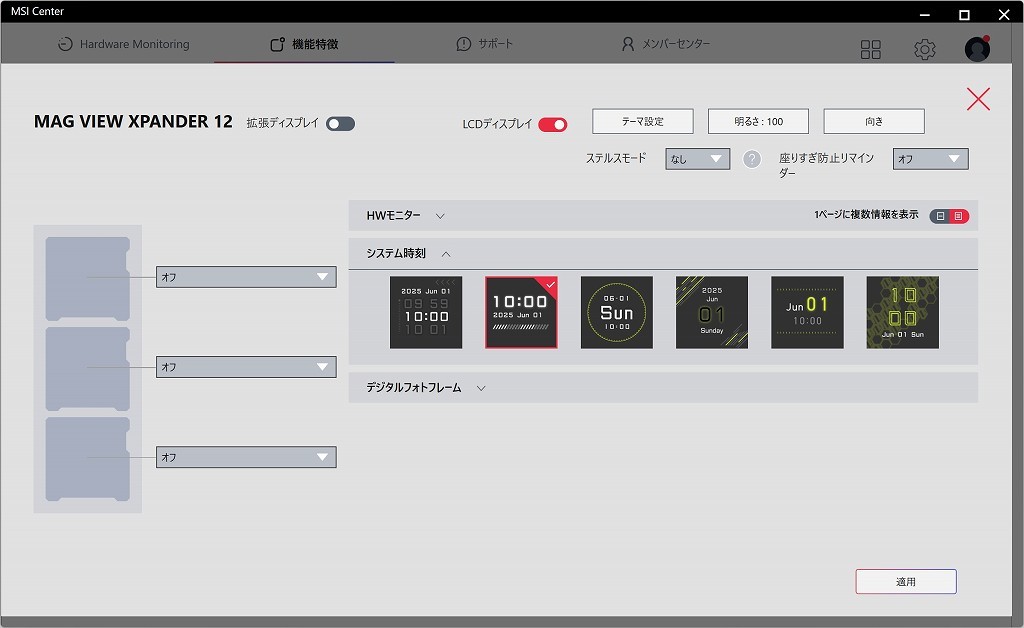Close the MSI Center window

[1004, 14]
